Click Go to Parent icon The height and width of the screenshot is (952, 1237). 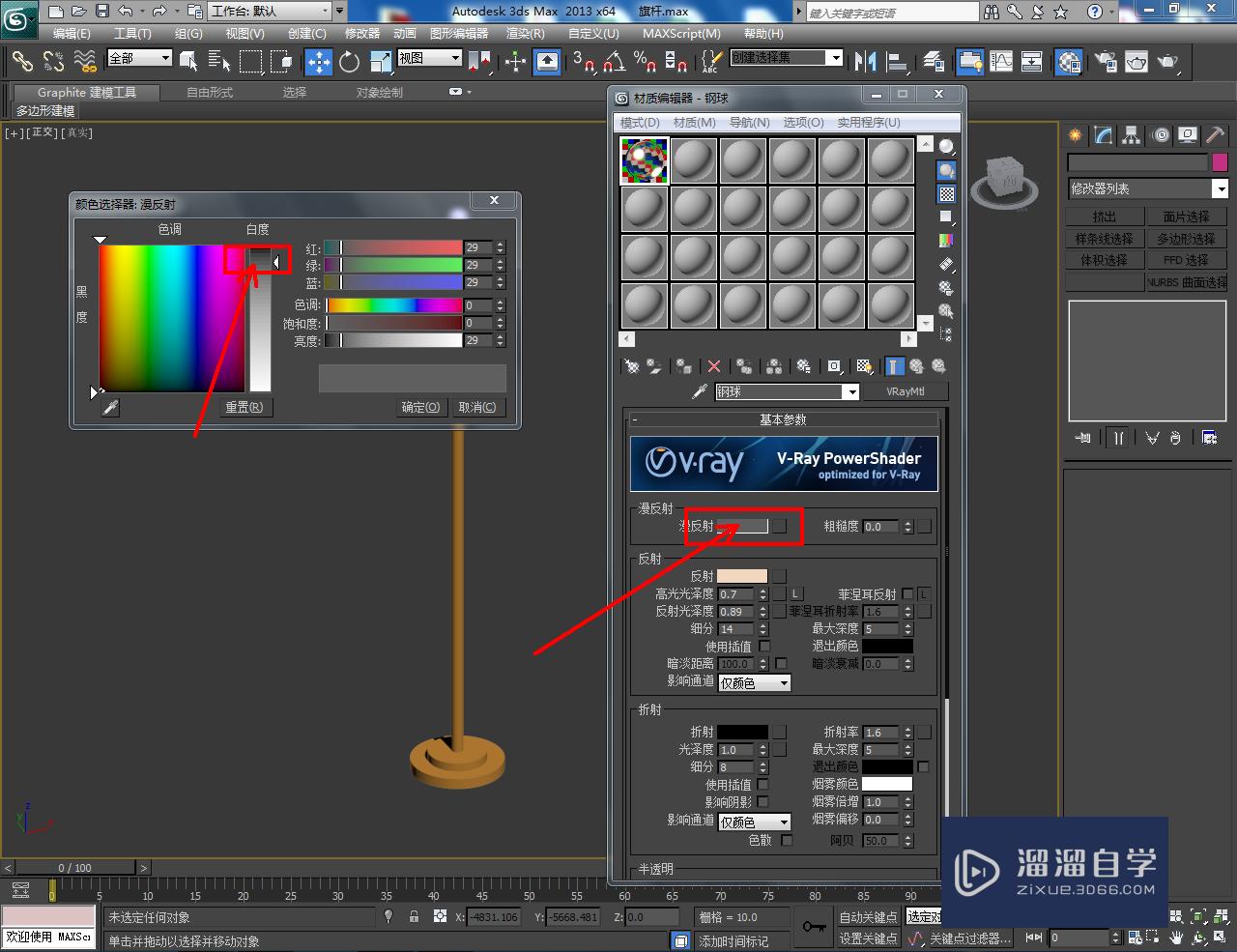click(x=916, y=366)
